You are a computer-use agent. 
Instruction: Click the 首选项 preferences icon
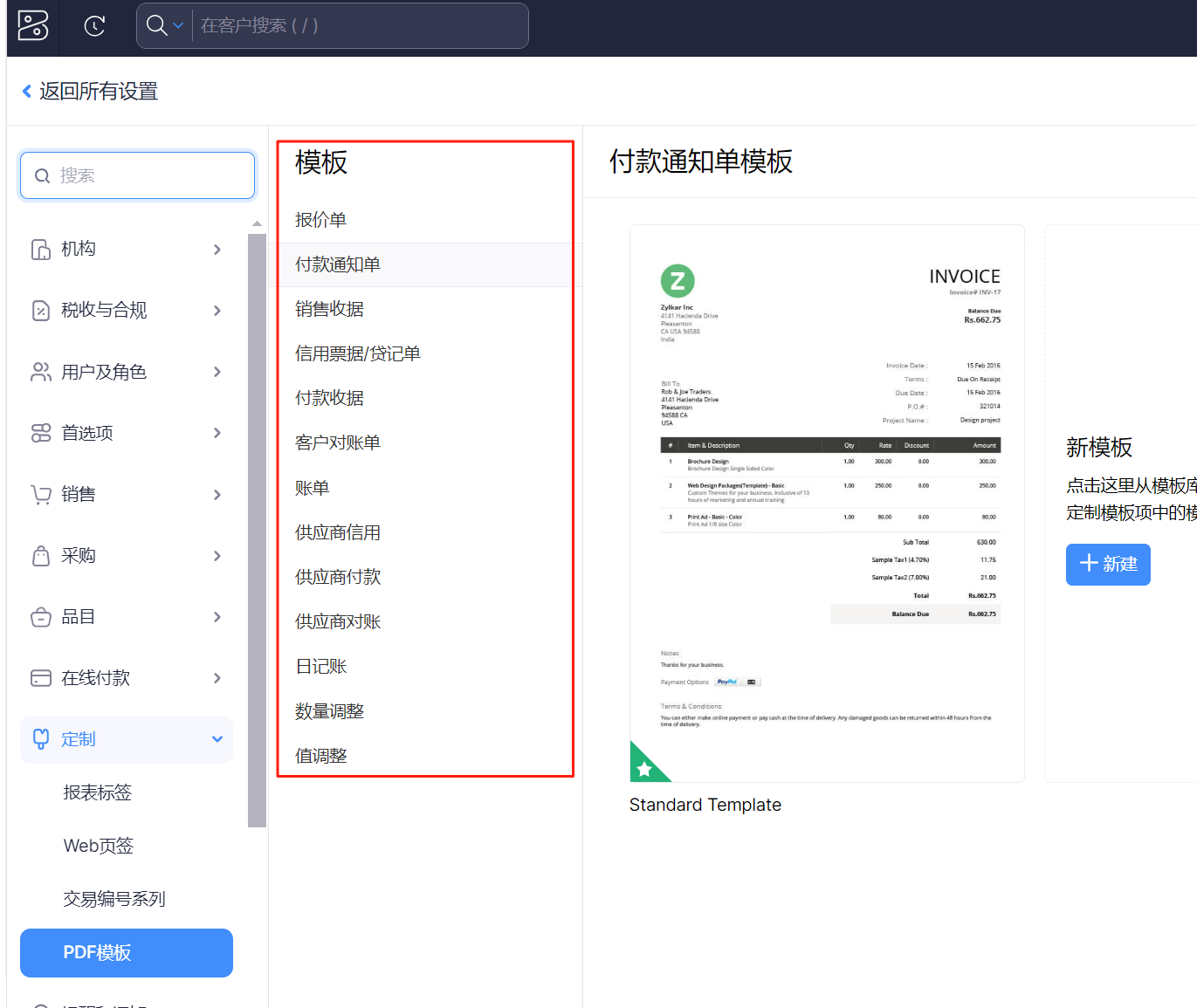coord(41,432)
